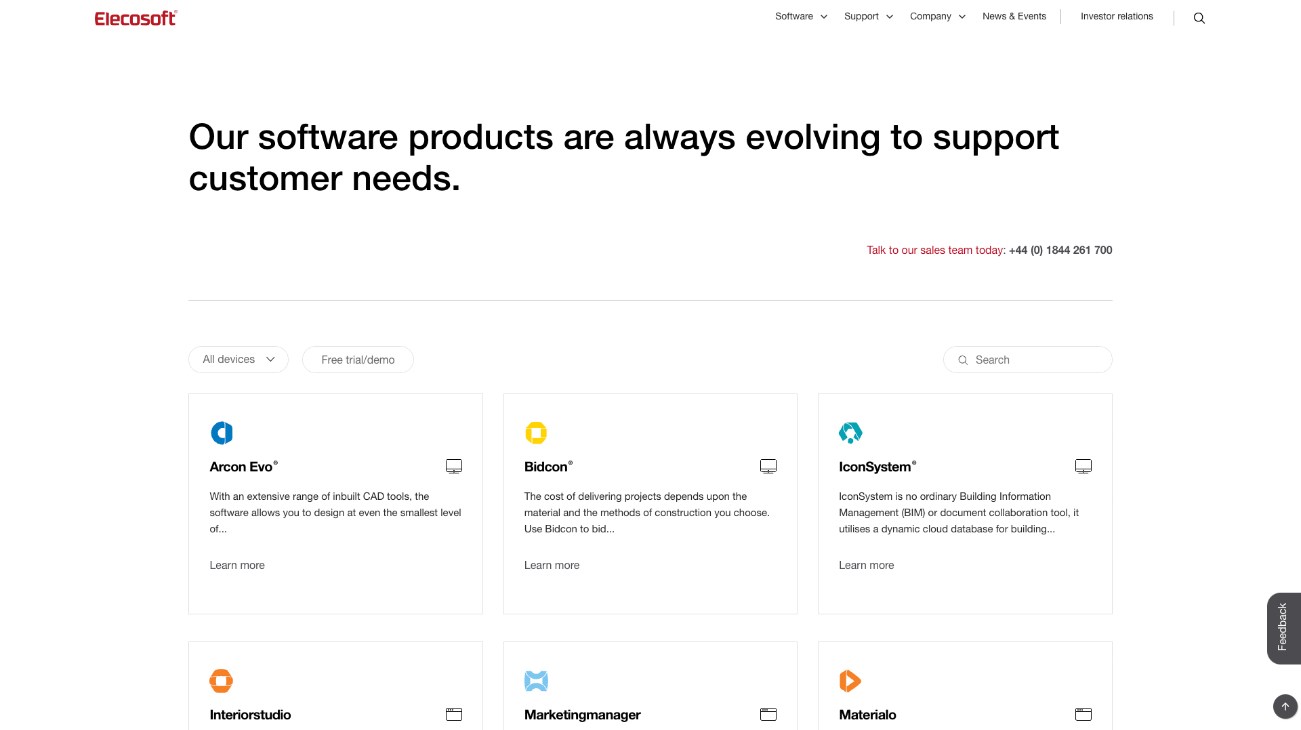Click browser window icon on Materialo card
1301x730 pixels.
(1083, 714)
